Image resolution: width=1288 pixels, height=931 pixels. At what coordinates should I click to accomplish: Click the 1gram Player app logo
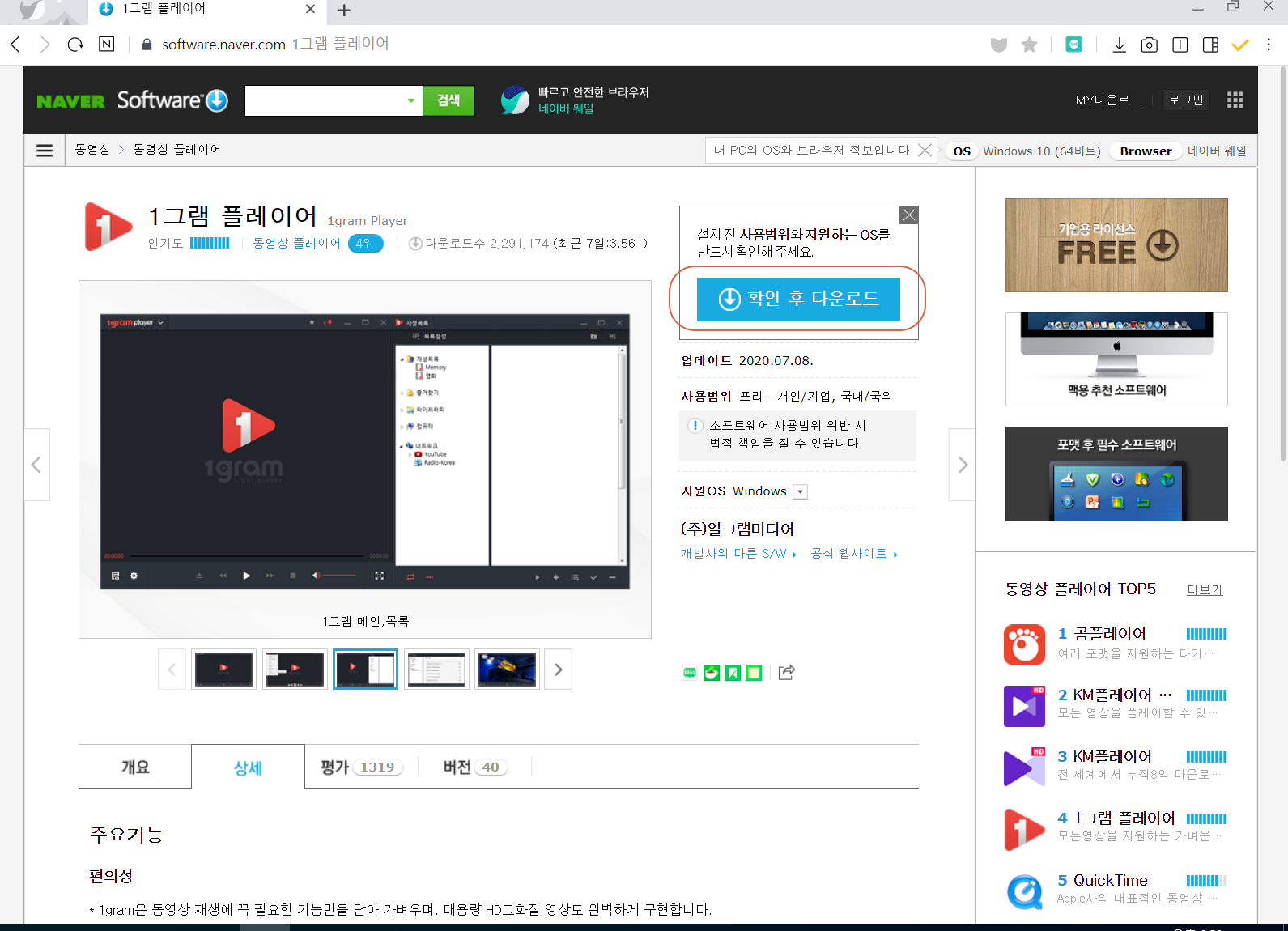(108, 227)
